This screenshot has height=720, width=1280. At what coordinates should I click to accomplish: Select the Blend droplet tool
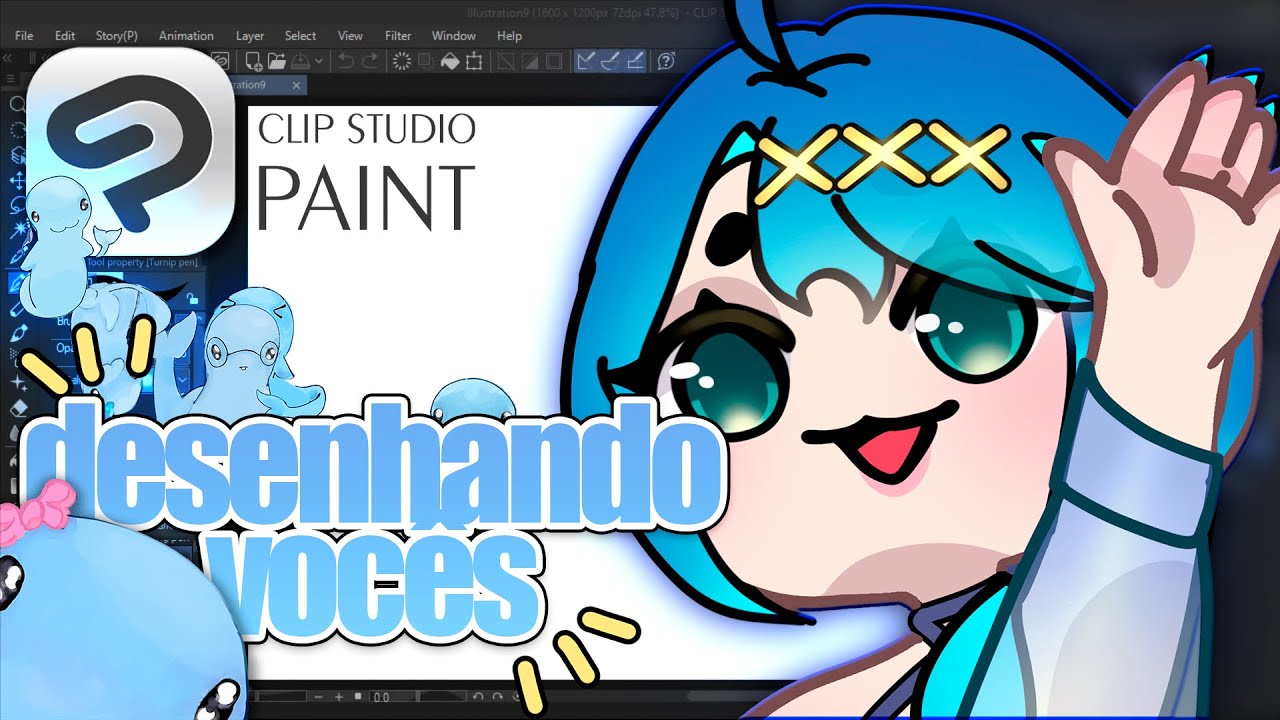pos(15,433)
